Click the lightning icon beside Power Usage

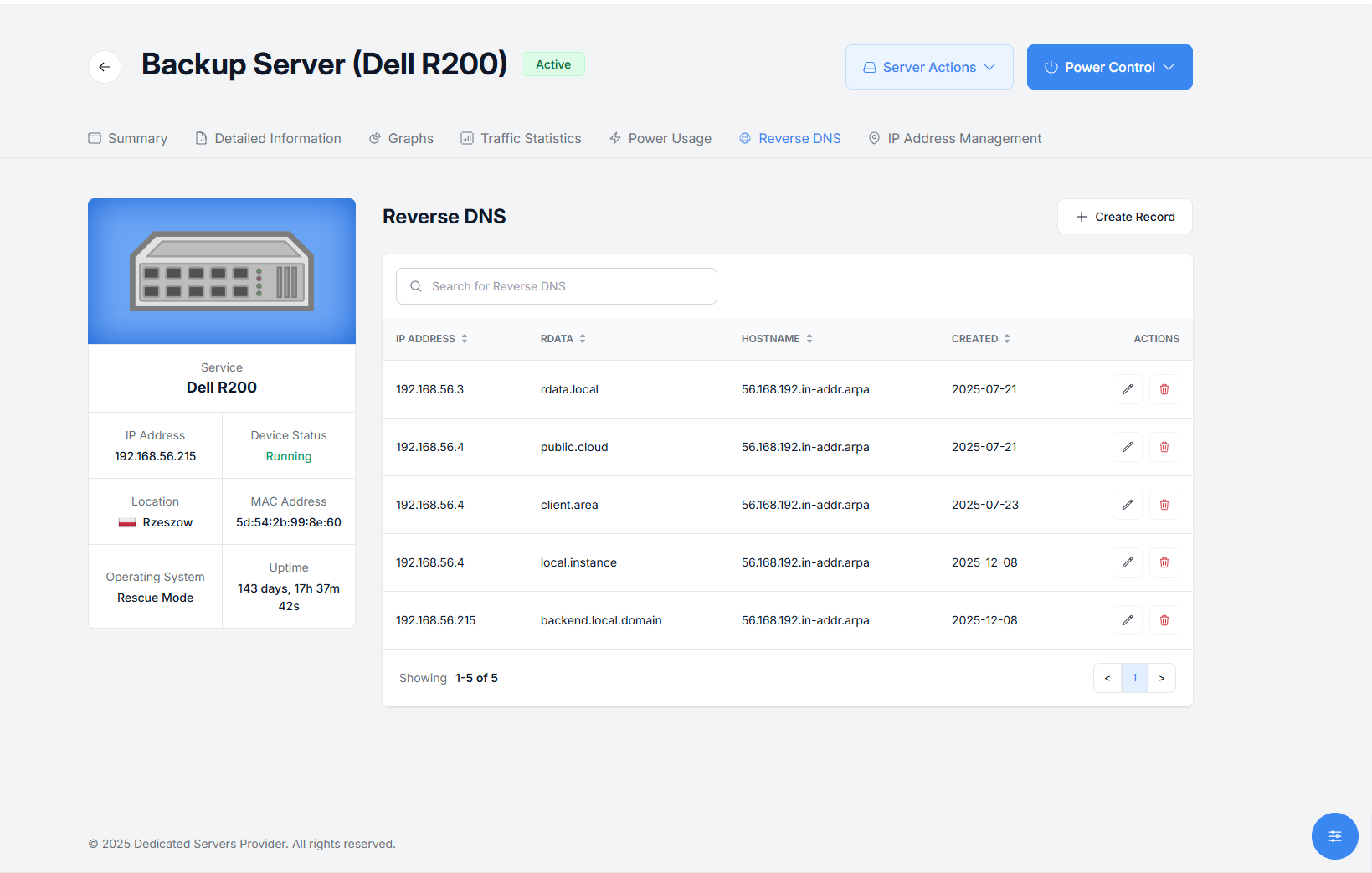click(614, 138)
